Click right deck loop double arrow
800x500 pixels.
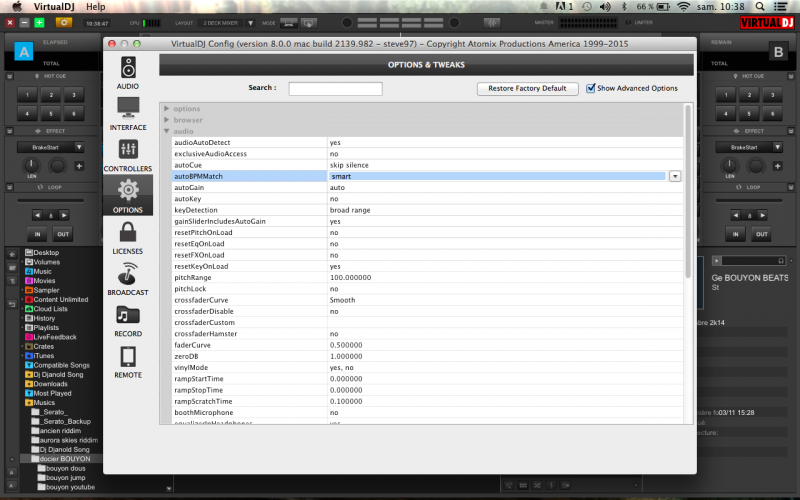762,215
